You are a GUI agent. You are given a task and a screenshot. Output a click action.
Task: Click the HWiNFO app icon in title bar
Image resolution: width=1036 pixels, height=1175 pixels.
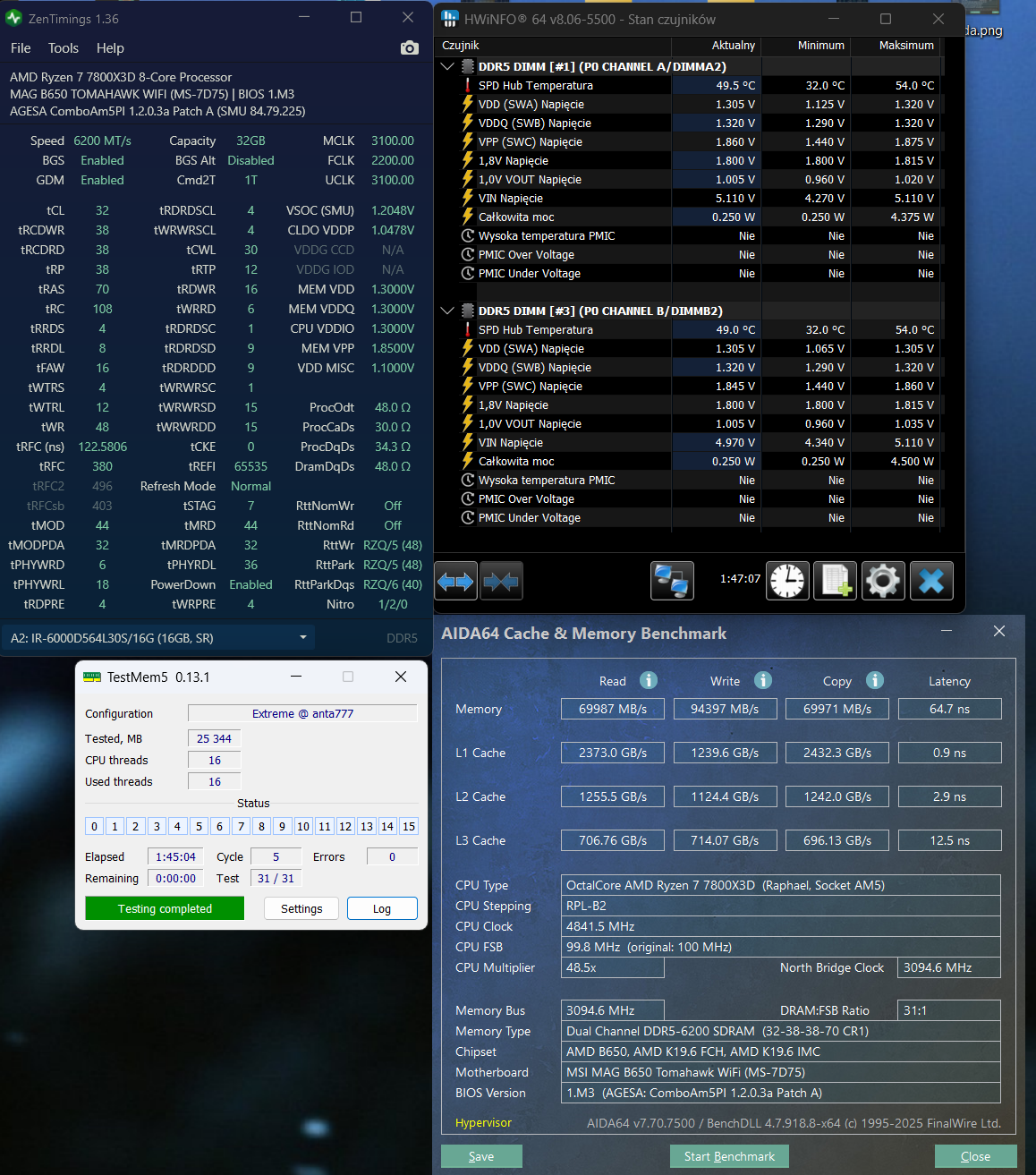tap(450, 18)
